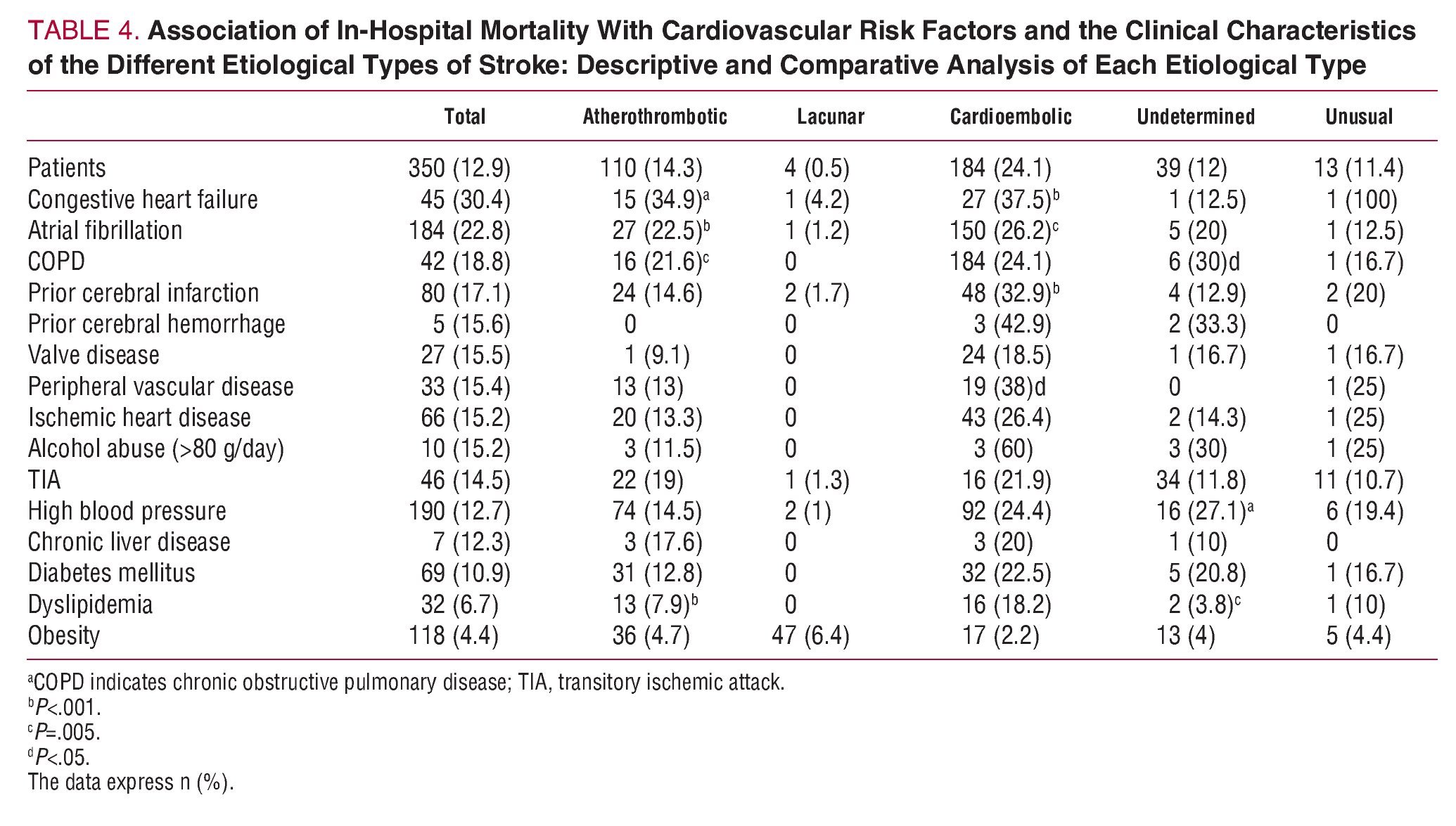Screen dimensions: 1456x826
Task: Select the Peripheral vascular disease row label
Action: [x=160, y=387]
